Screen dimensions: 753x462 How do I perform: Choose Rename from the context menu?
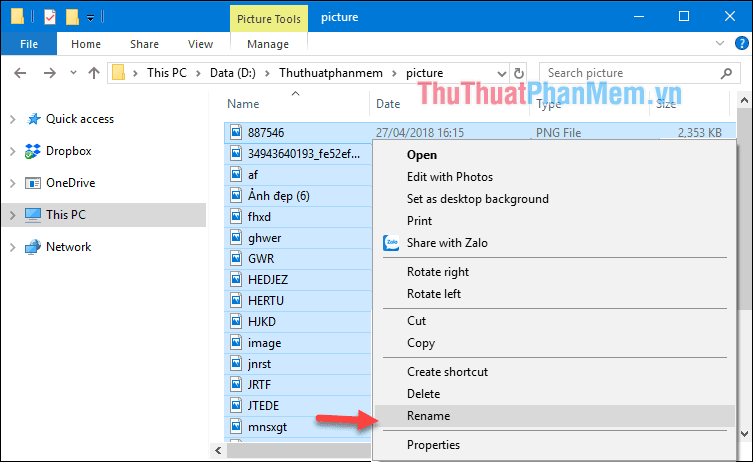[x=428, y=416]
